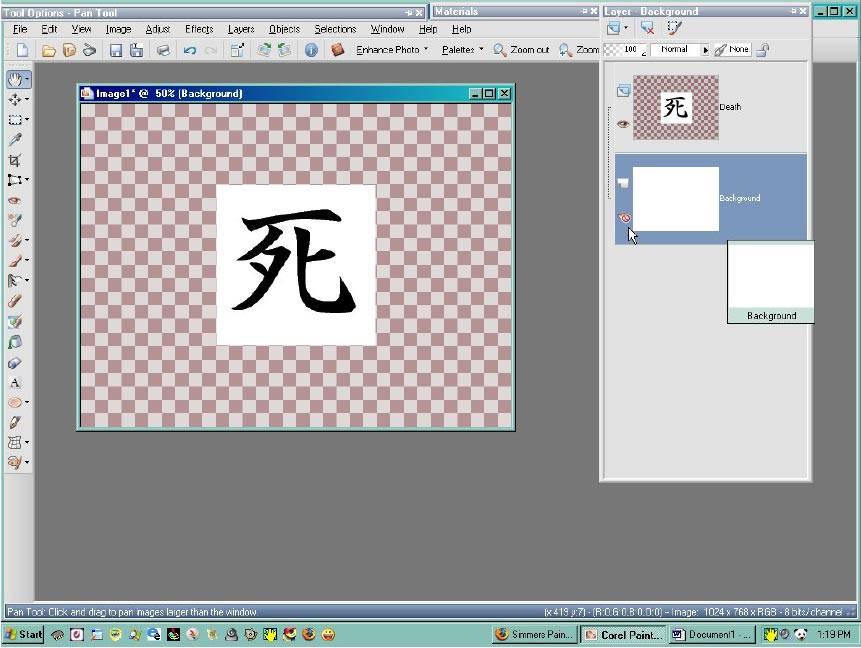
Task: Select the Pan tool hand icon
Action: point(14,80)
